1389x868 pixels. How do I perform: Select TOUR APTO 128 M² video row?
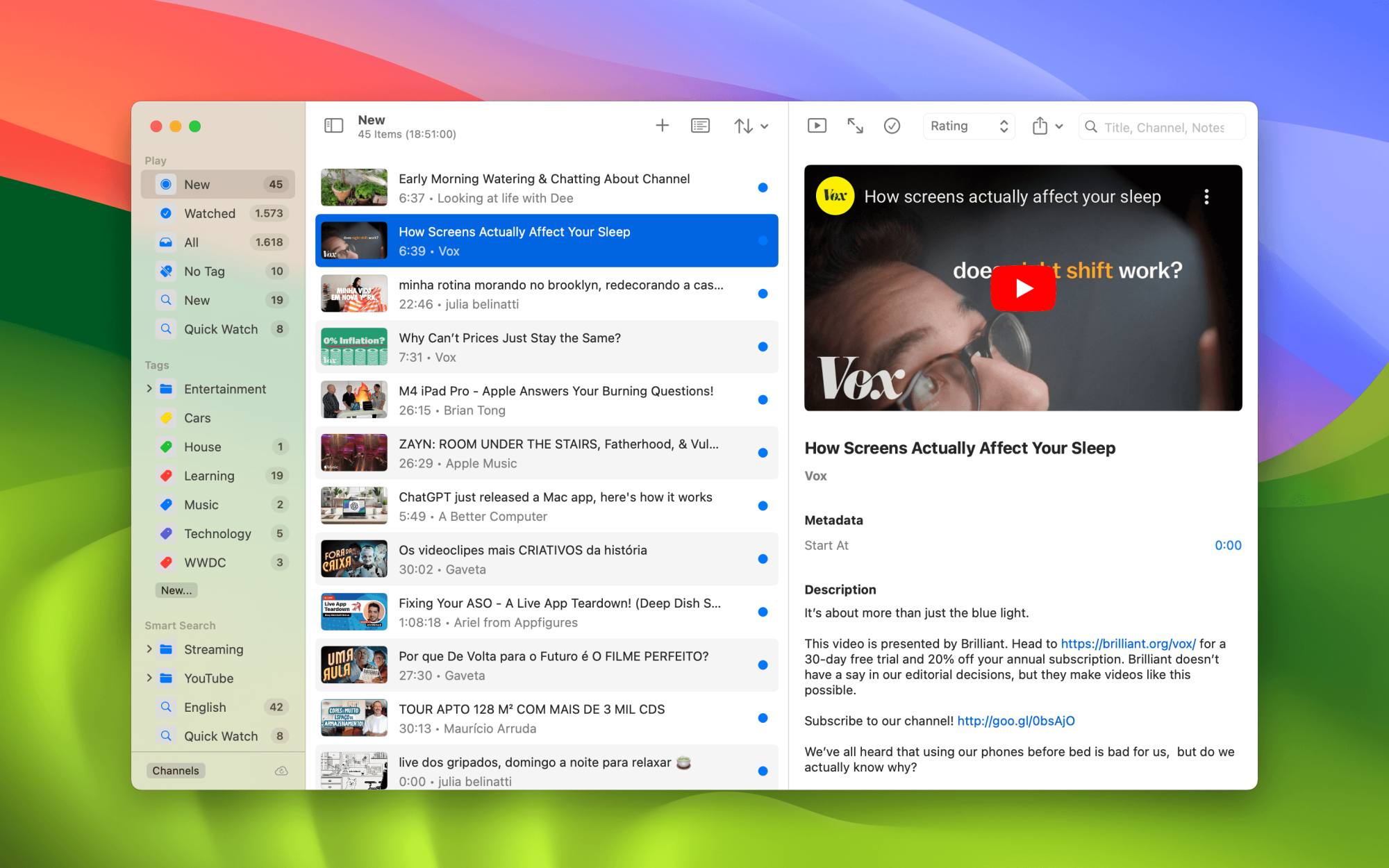[547, 718]
